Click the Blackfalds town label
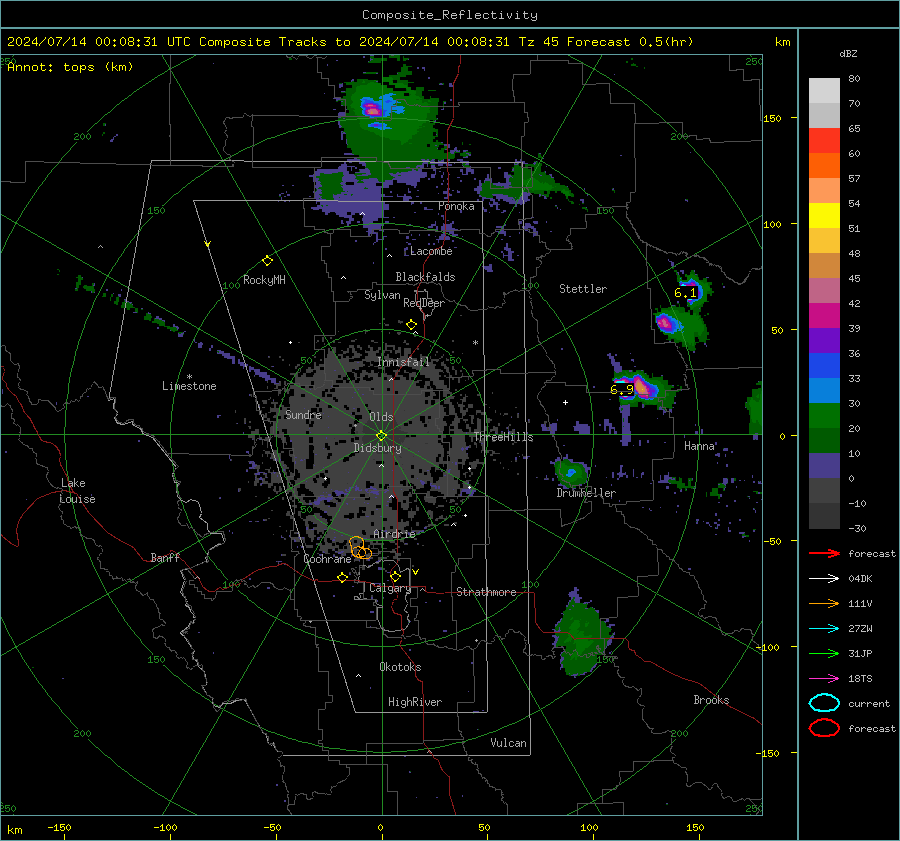The image size is (900, 841). coord(425,277)
